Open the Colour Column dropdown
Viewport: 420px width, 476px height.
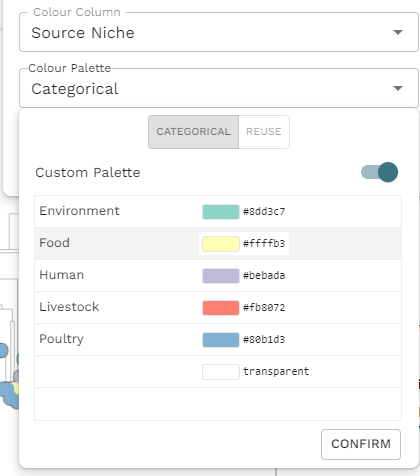coord(219,32)
